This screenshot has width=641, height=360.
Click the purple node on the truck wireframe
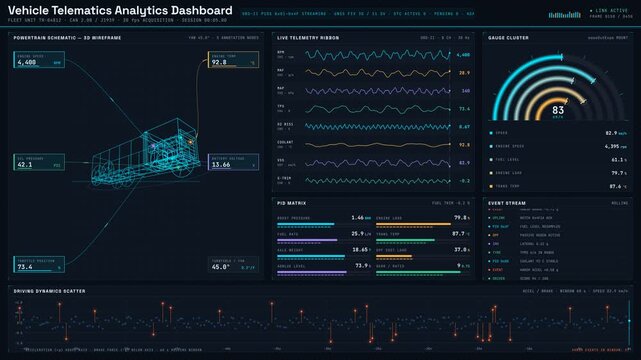(153, 145)
